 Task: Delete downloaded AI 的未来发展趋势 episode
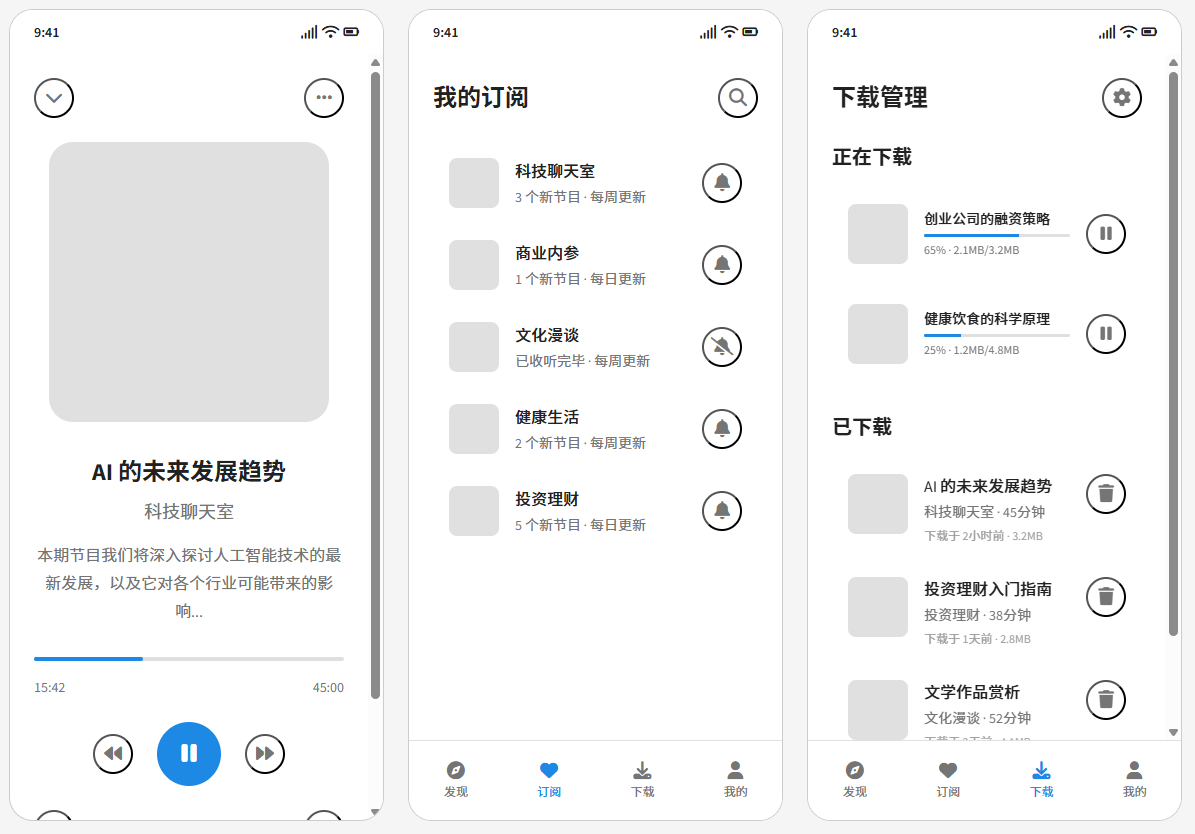(x=1106, y=494)
